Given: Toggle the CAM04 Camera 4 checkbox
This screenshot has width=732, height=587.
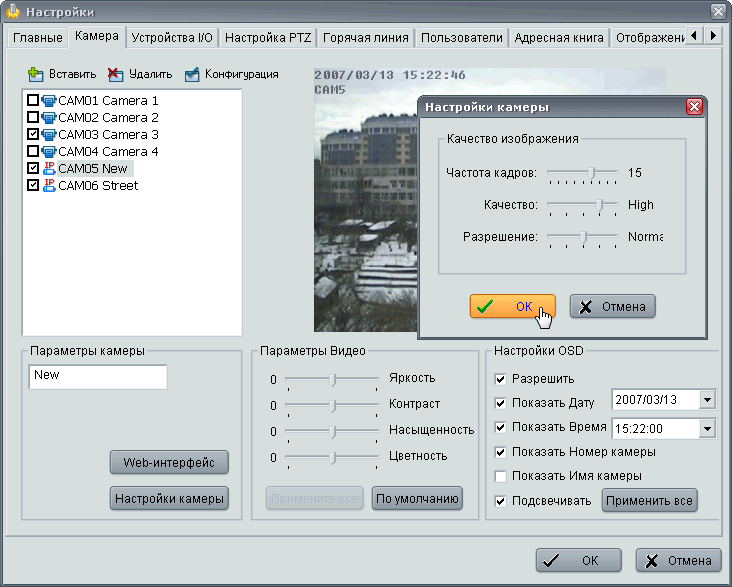Looking at the screenshot, I should point(33,151).
